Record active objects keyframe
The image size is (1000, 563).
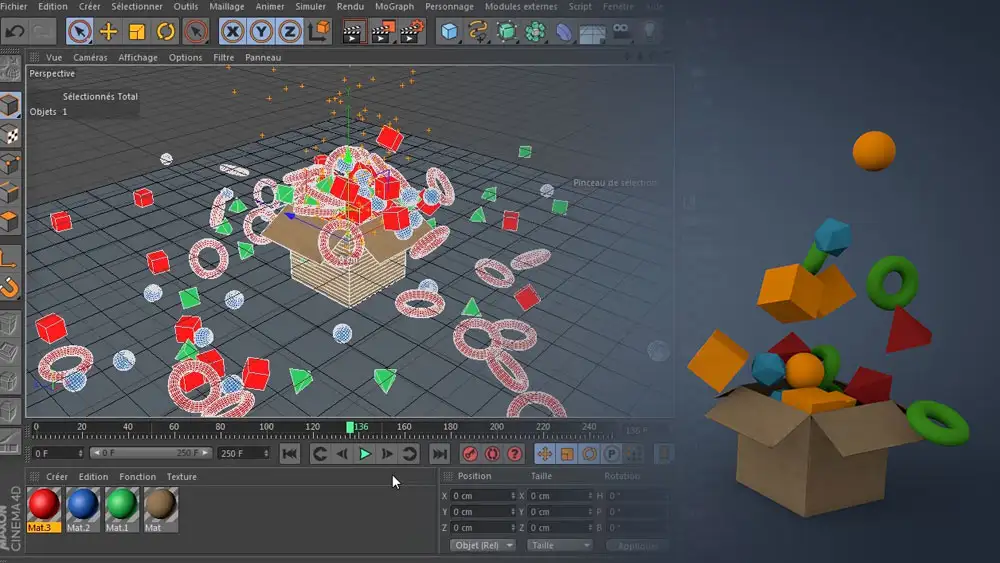(470, 454)
